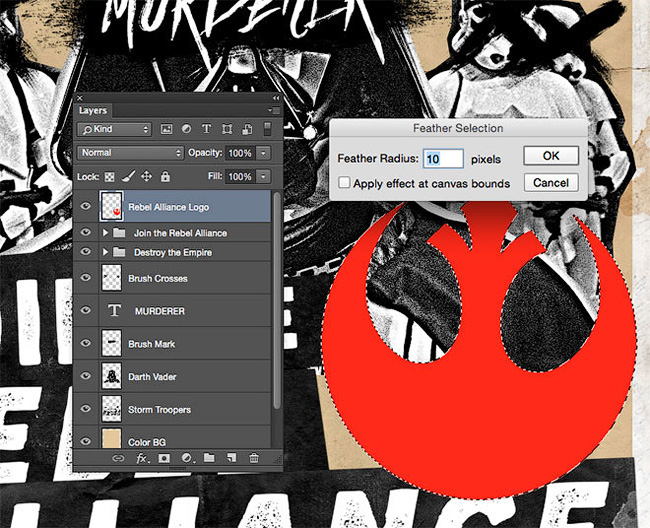Select the Brush Mark layer name

(x=152, y=344)
